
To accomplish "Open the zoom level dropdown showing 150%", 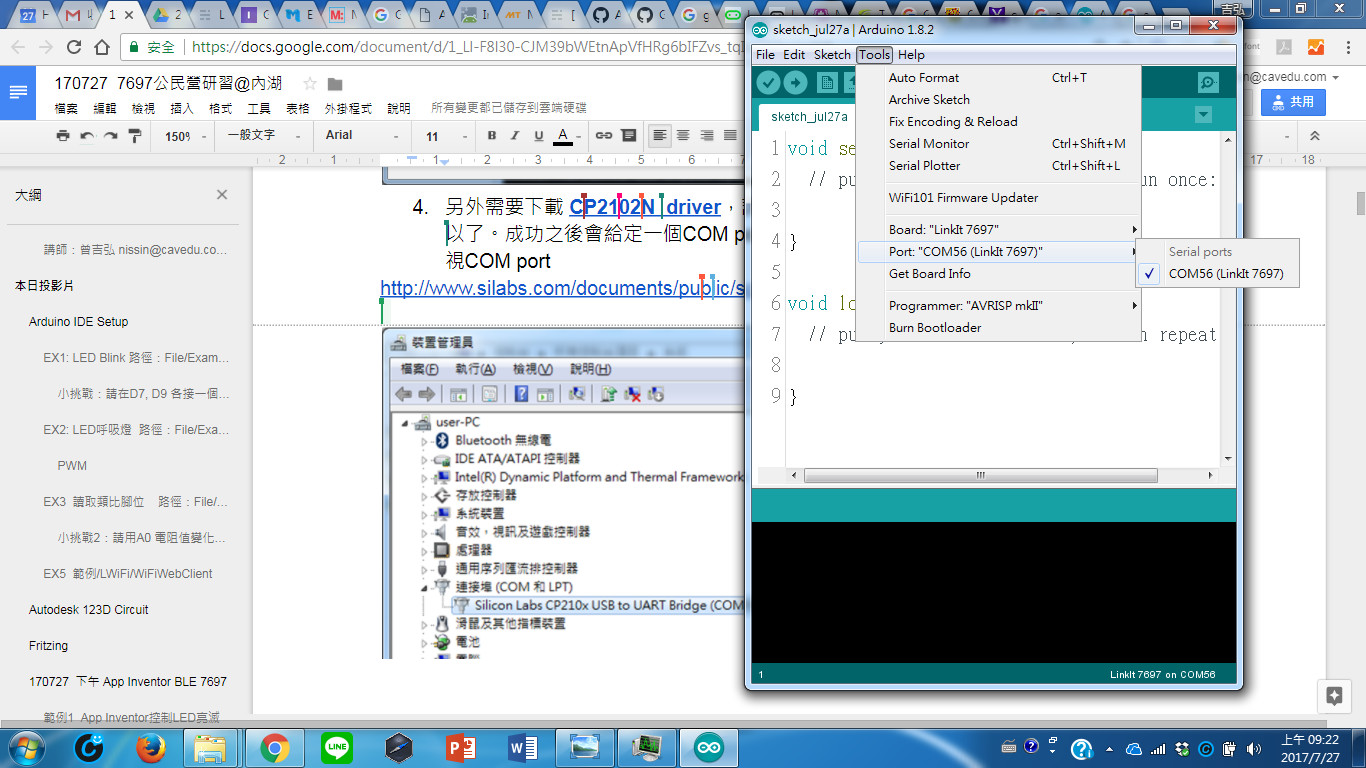I will tap(186, 136).
